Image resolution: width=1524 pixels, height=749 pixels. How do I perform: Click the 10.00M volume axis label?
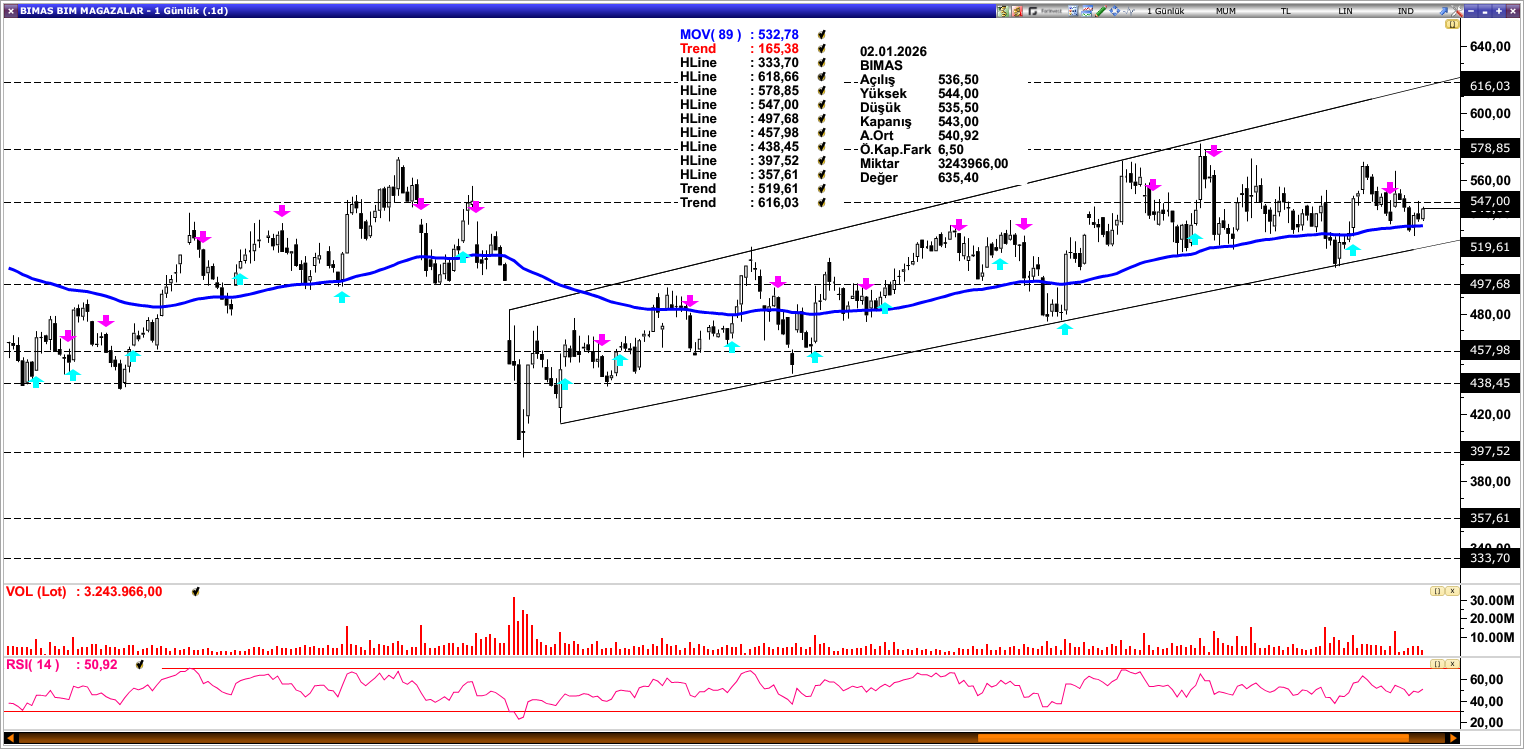1490,637
